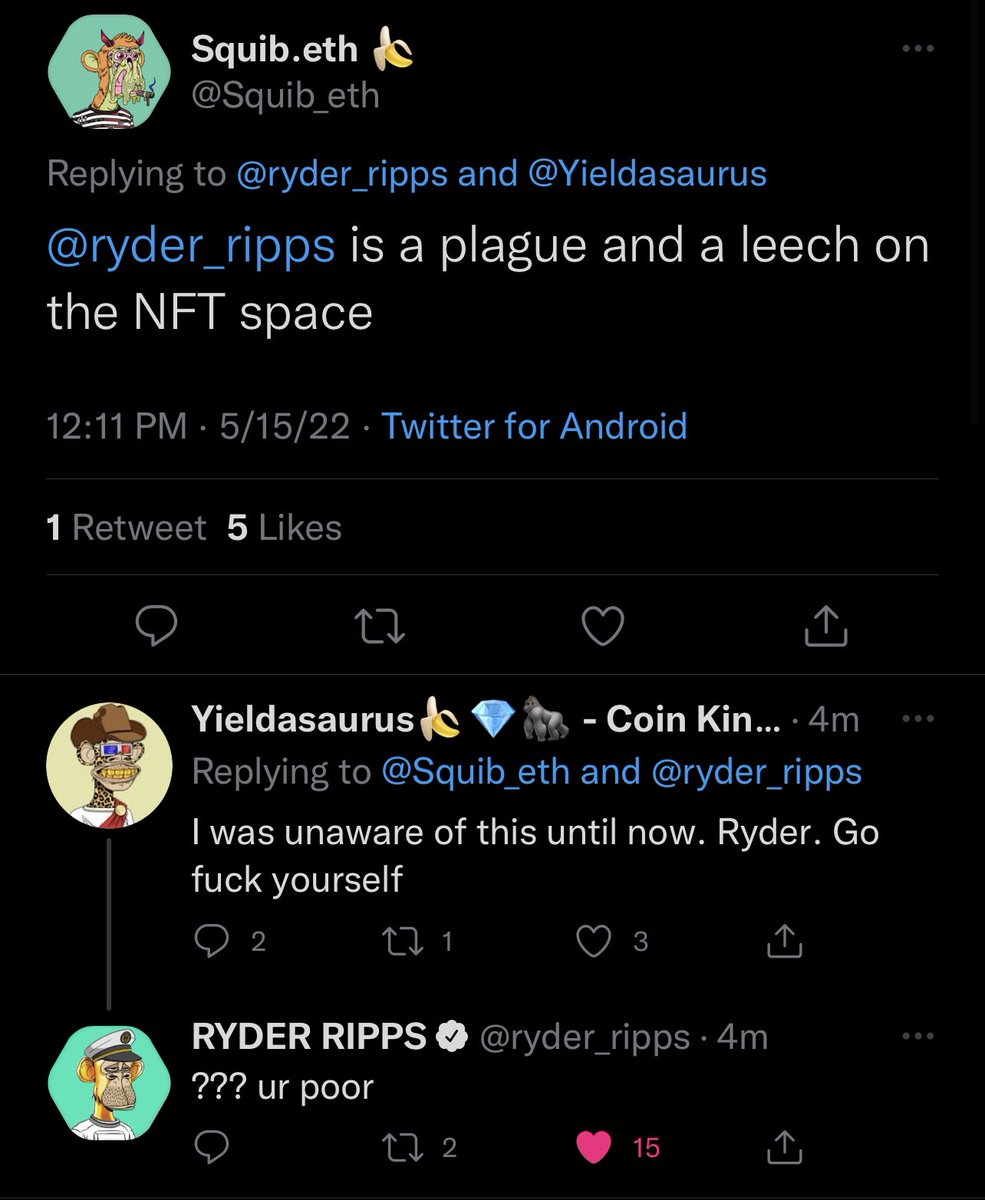This screenshot has width=985, height=1200.
Task: Open more options for Squib.eth's tweet
Action: 920,47
